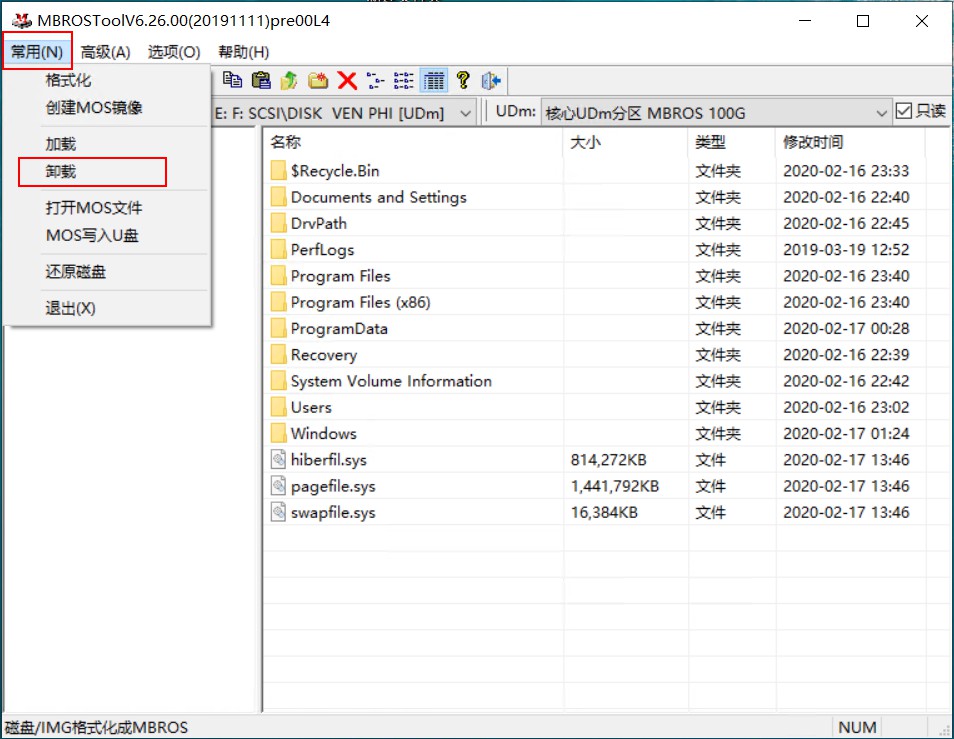The image size is (954, 739).
Task: Select 卸载 from the open menu
Action: (64, 171)
